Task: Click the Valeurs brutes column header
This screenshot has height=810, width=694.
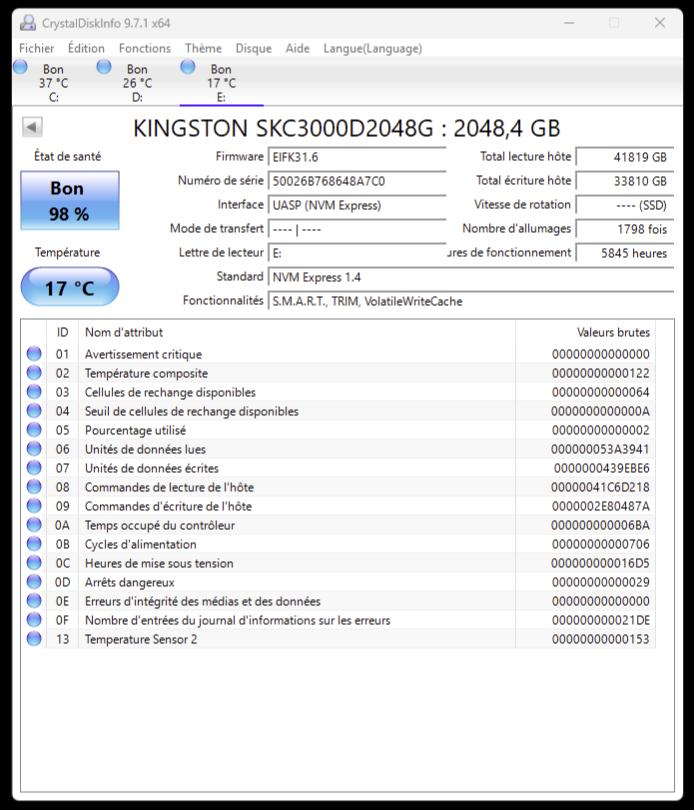Action: (612, 332)
